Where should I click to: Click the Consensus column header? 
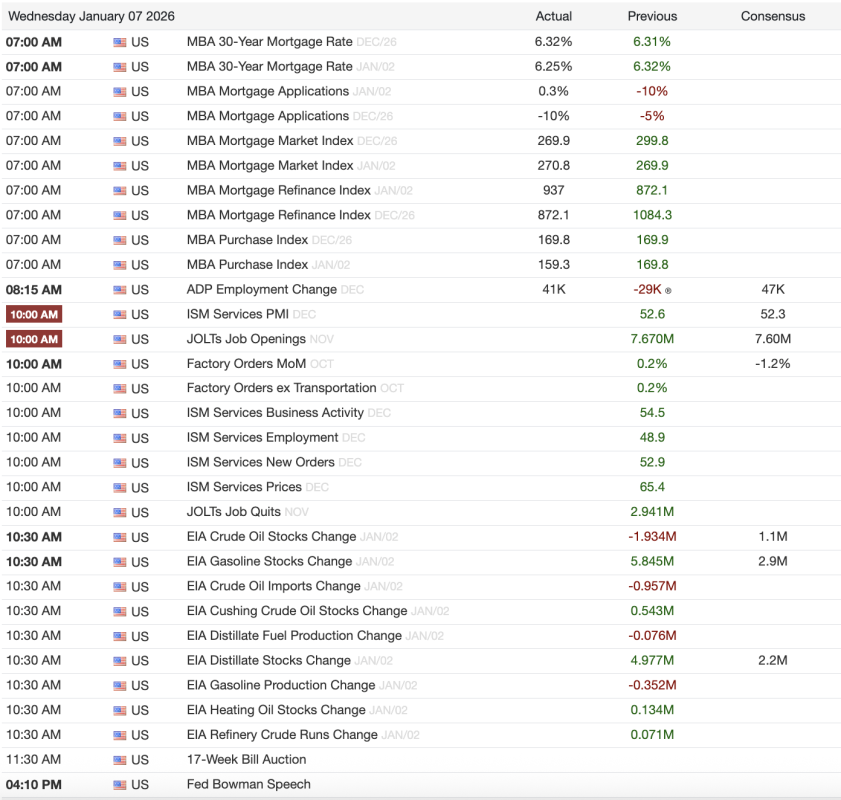[x=772, y=16]
